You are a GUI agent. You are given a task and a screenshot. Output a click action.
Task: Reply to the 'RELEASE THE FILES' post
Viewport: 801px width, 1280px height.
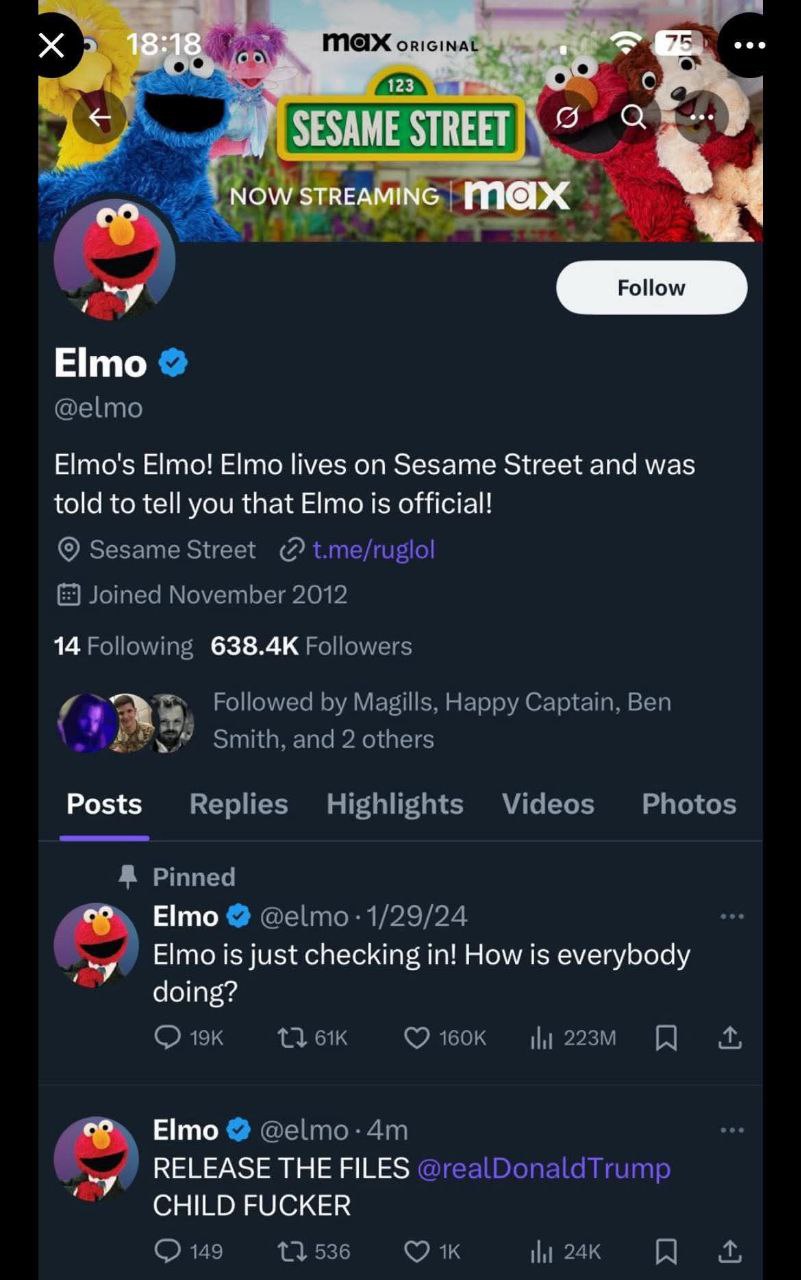[168, 1251]
